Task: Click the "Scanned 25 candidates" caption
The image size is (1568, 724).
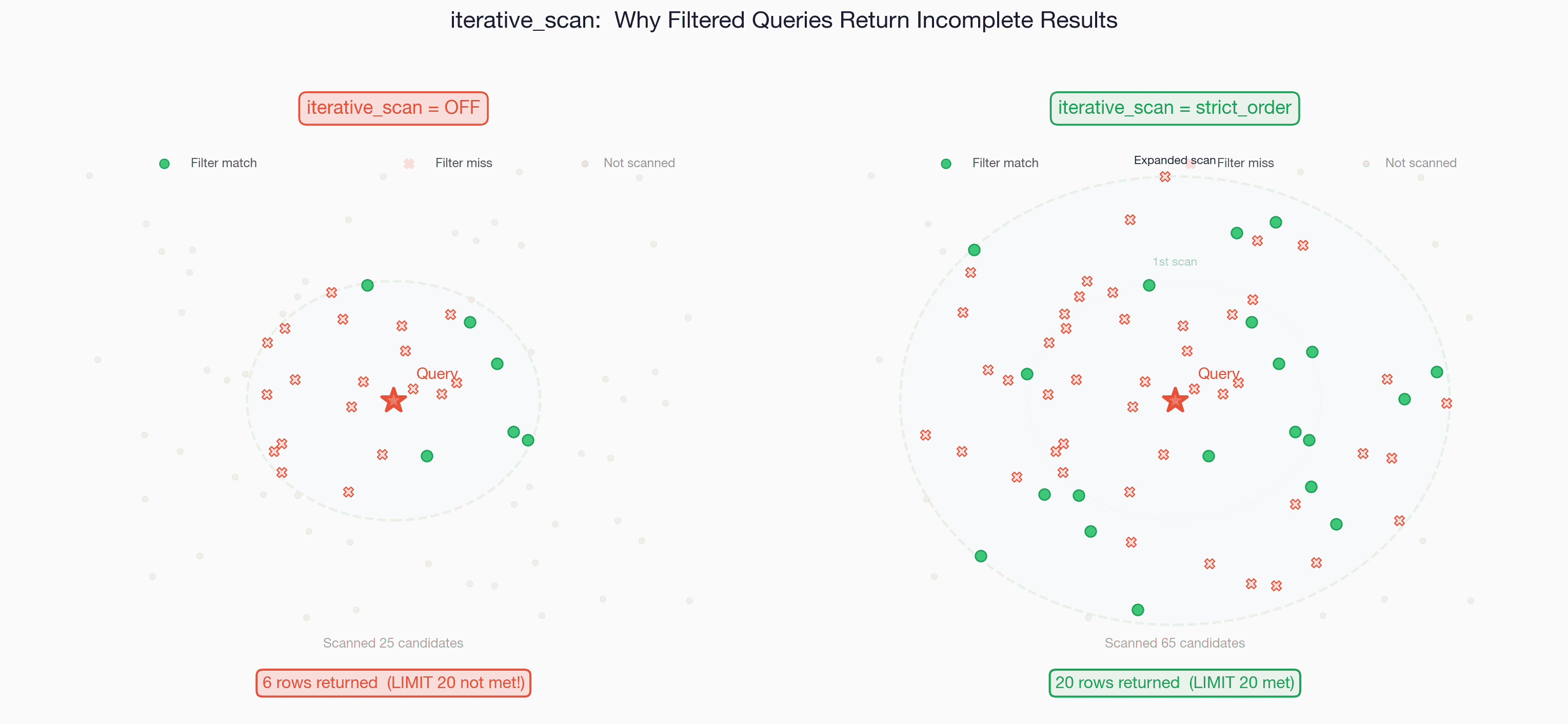Action: (x=393, y=643)
